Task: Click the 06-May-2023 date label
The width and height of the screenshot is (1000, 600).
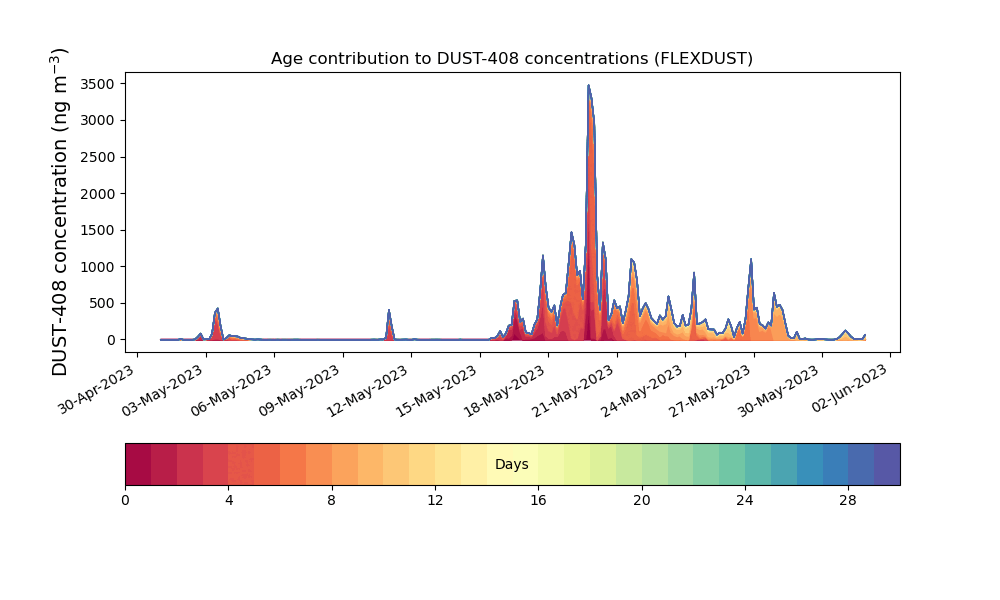Action: [x=232, y=390]
